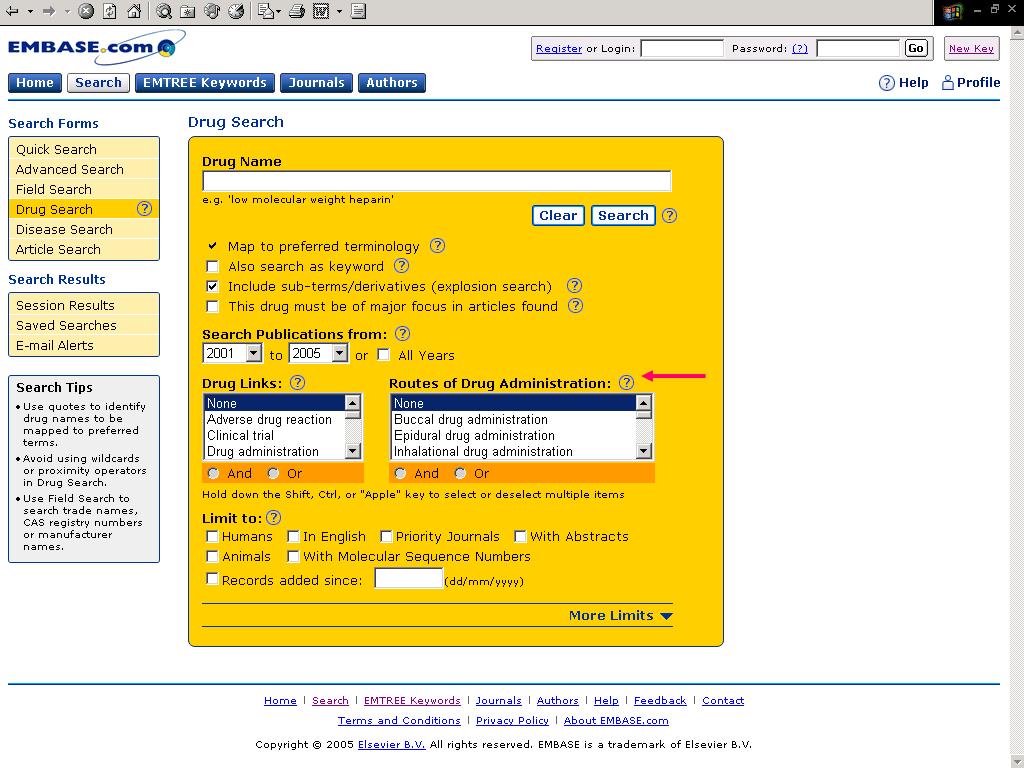This screenshot has width=1024, height=768.
Task: Limit results to Humans
Action: tap(212, 536)
